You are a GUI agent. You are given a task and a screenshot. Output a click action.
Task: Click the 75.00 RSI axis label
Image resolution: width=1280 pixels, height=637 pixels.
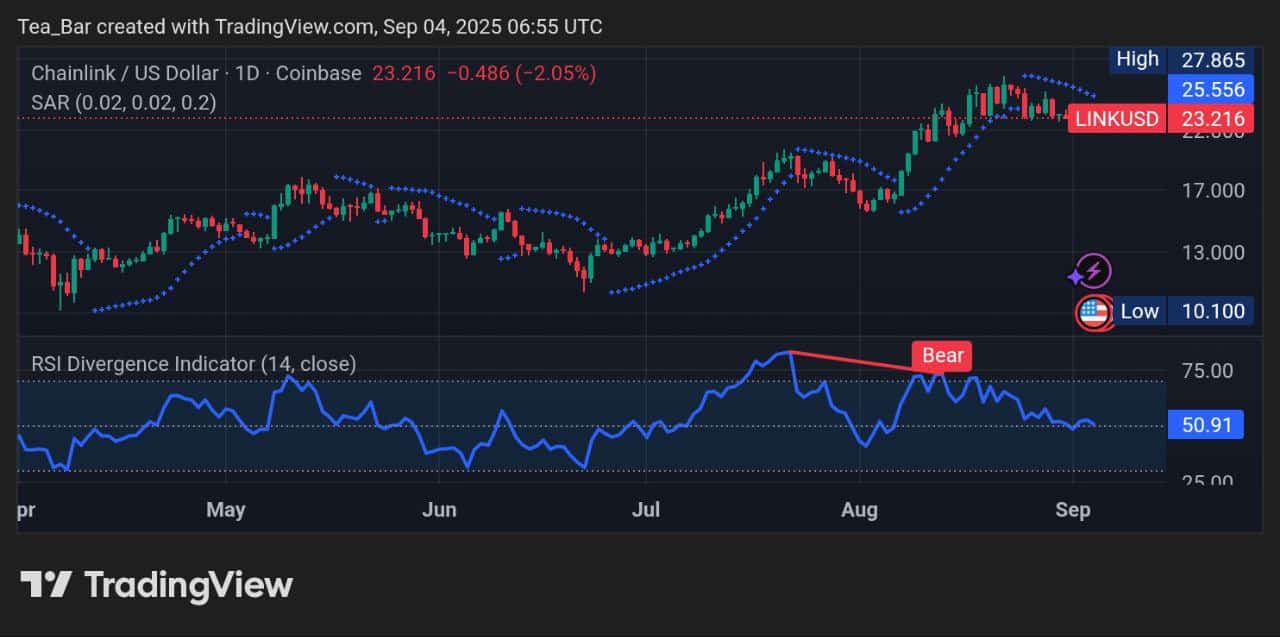pyautogui.click(x=1207, y=371)
